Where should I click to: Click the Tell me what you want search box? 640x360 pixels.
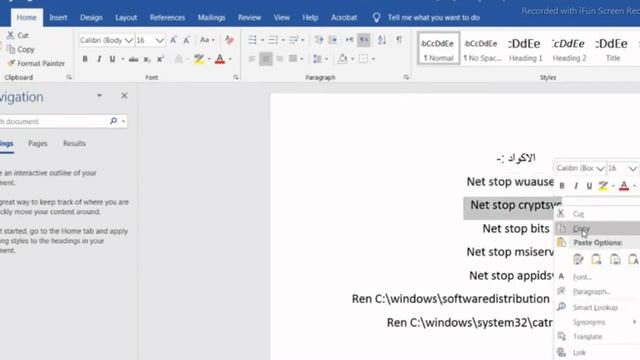tap(433, 18)
